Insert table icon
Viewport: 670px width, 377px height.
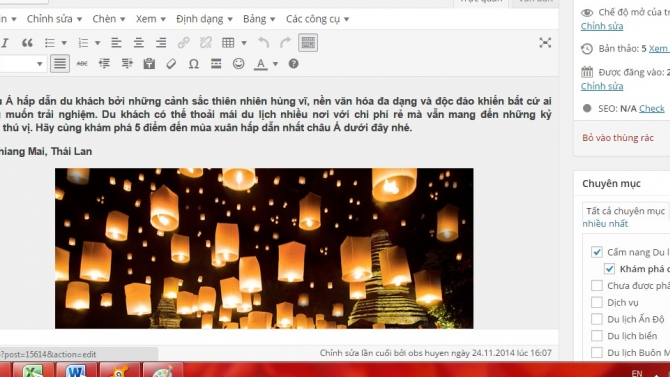point(228,43)
